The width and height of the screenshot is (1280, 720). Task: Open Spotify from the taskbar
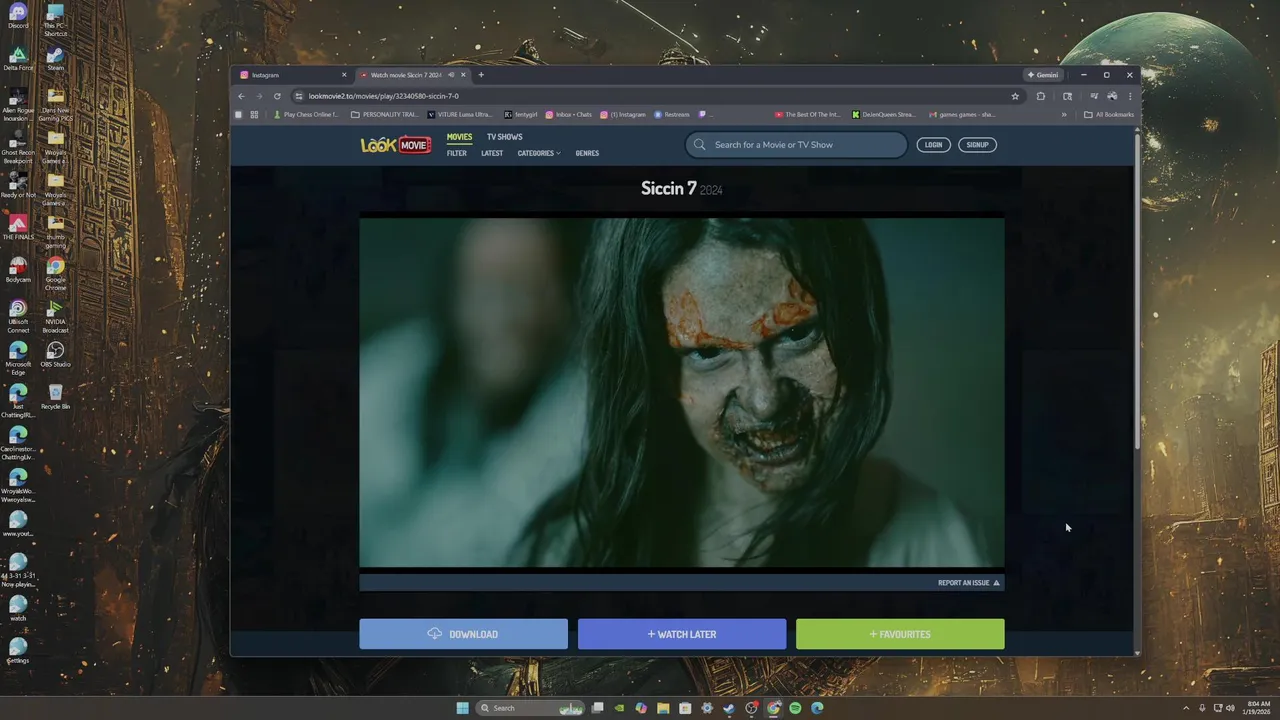795,708
